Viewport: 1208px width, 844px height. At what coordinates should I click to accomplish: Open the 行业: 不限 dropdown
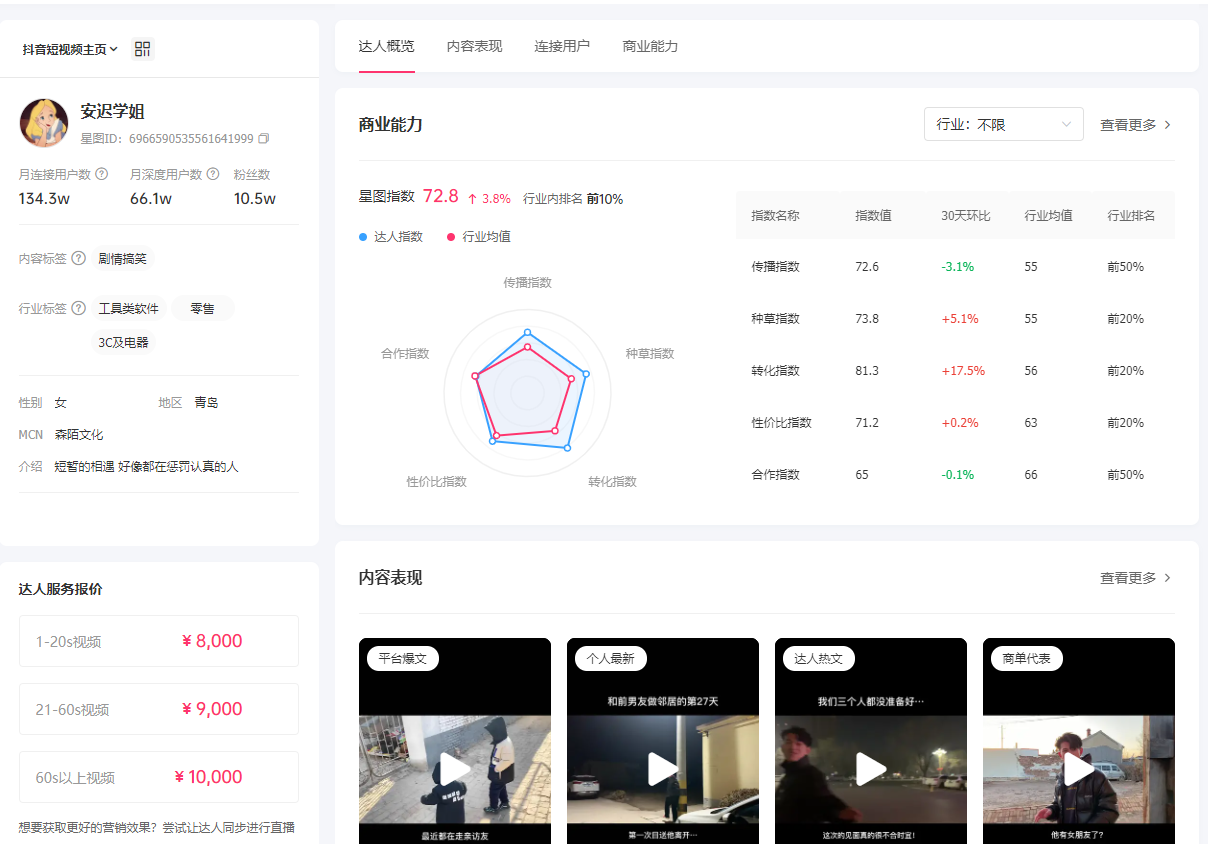coord(1003,125)
